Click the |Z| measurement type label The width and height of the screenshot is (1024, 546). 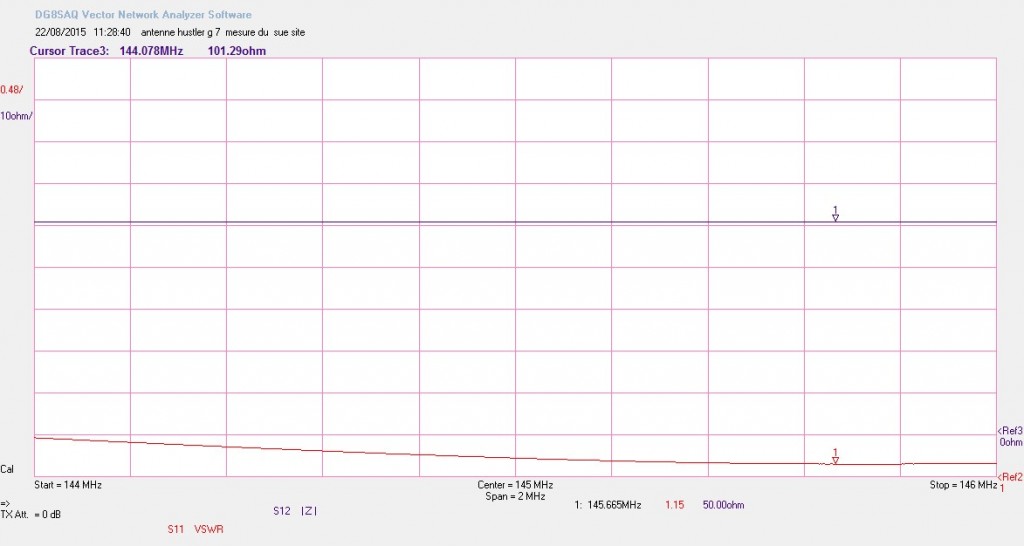click(x=309, y=511)
